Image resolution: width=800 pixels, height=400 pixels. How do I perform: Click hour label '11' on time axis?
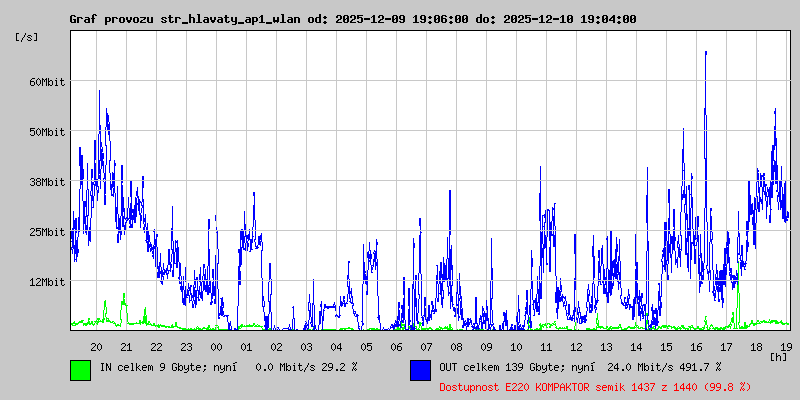pyautogui.click(x=546, y=347)
